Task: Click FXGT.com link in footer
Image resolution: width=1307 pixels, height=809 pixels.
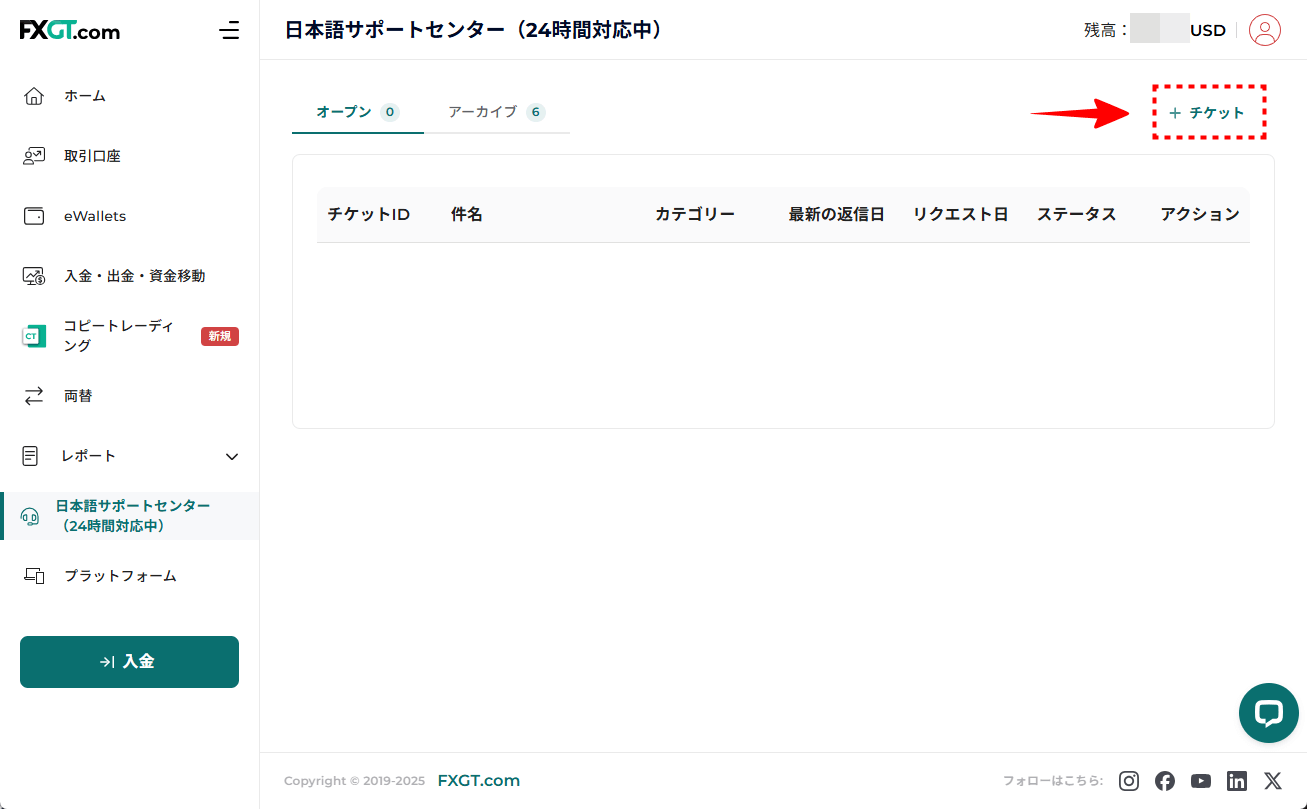Action: 478,781
